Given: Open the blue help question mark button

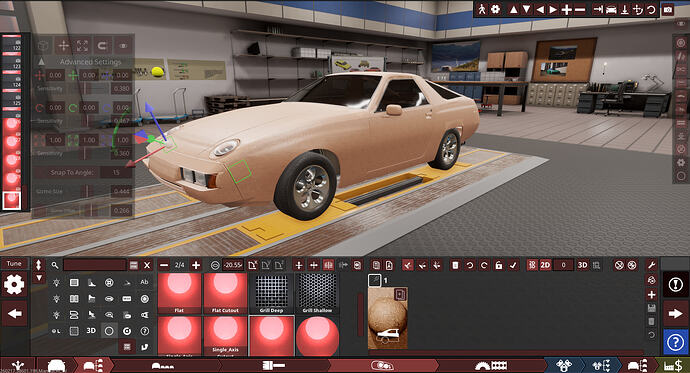Looking at the screenshot, I should tap(675, 342).
